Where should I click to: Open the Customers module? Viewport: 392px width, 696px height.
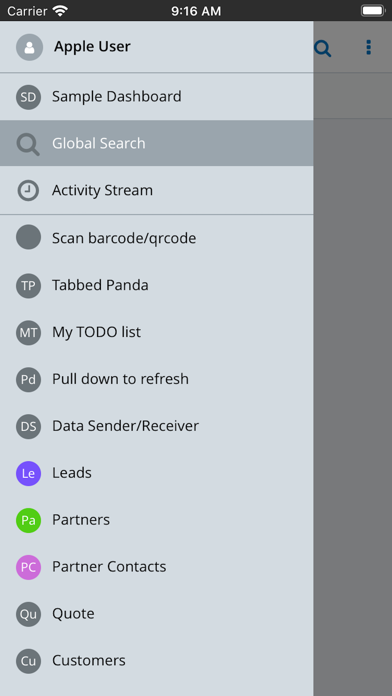157,661
